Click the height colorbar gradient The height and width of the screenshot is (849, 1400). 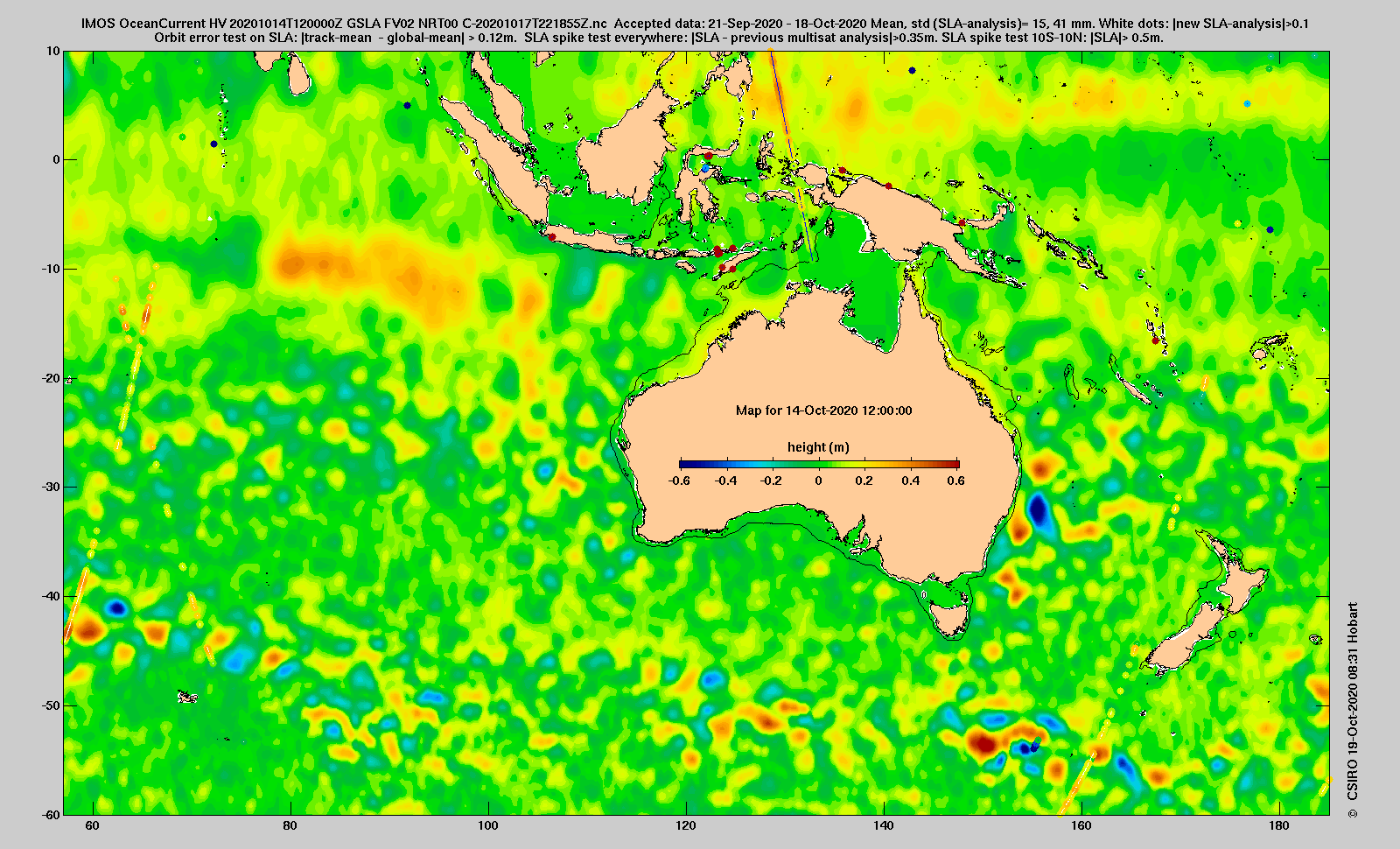pyautogui.click(x=819, y=464)
